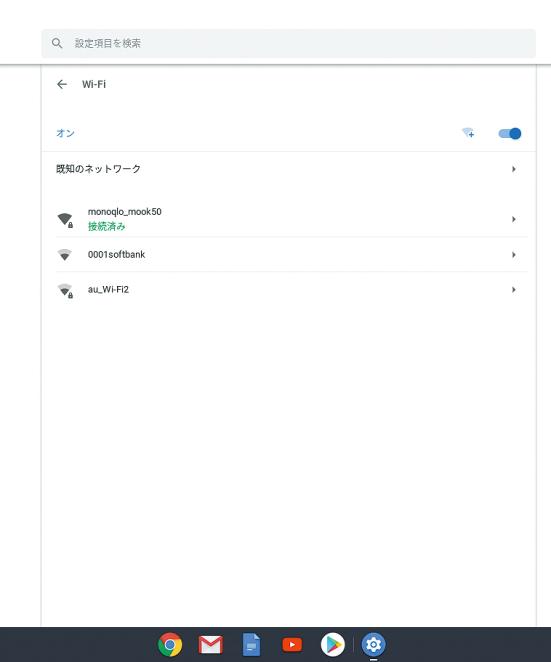The image size is (551, 662).
Task: Turn off the Wi-Fi toggle switch
Action: click(x=510, y=133)
